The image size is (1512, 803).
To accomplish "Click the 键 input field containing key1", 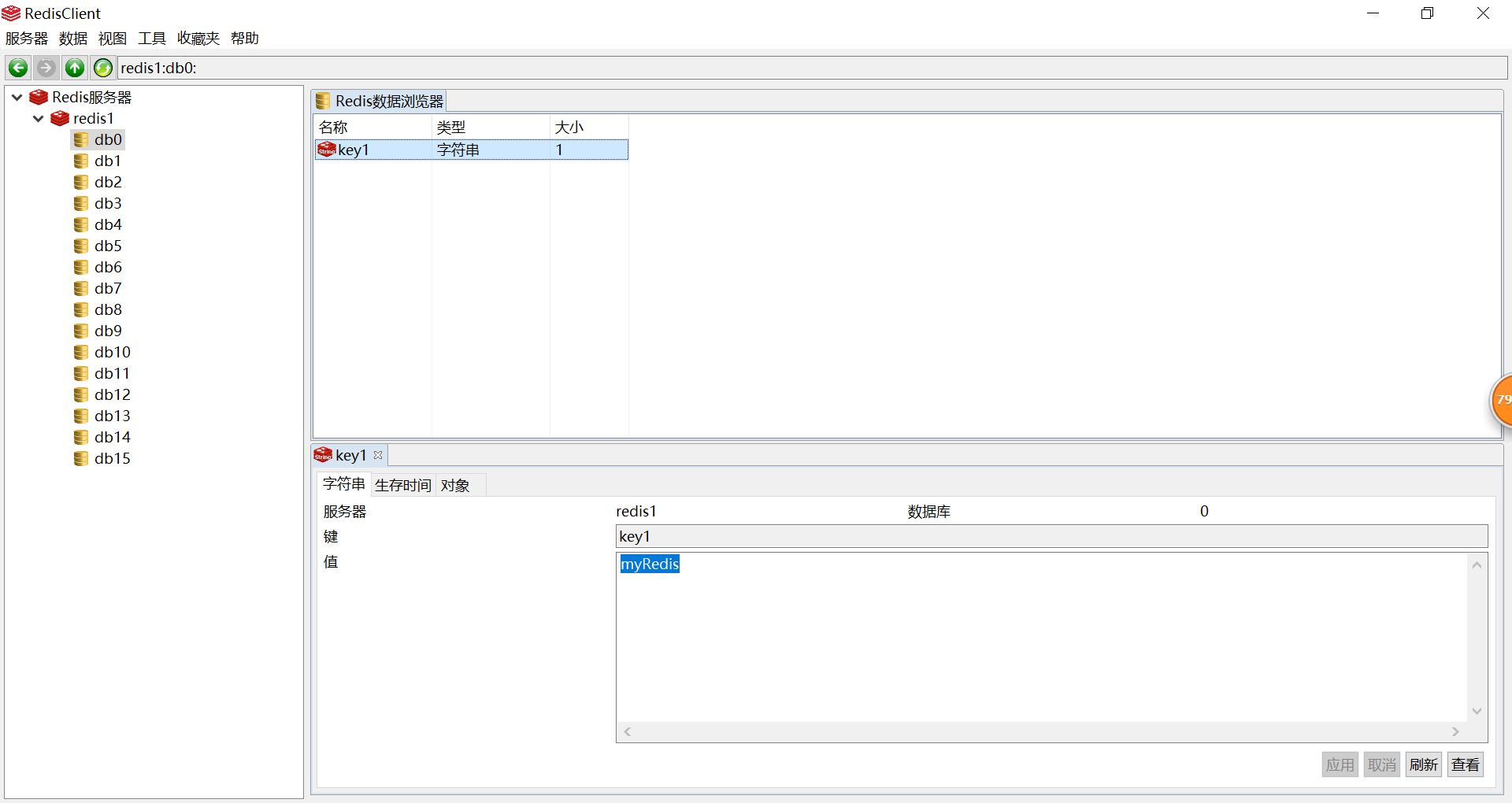I will [1051, 536].
